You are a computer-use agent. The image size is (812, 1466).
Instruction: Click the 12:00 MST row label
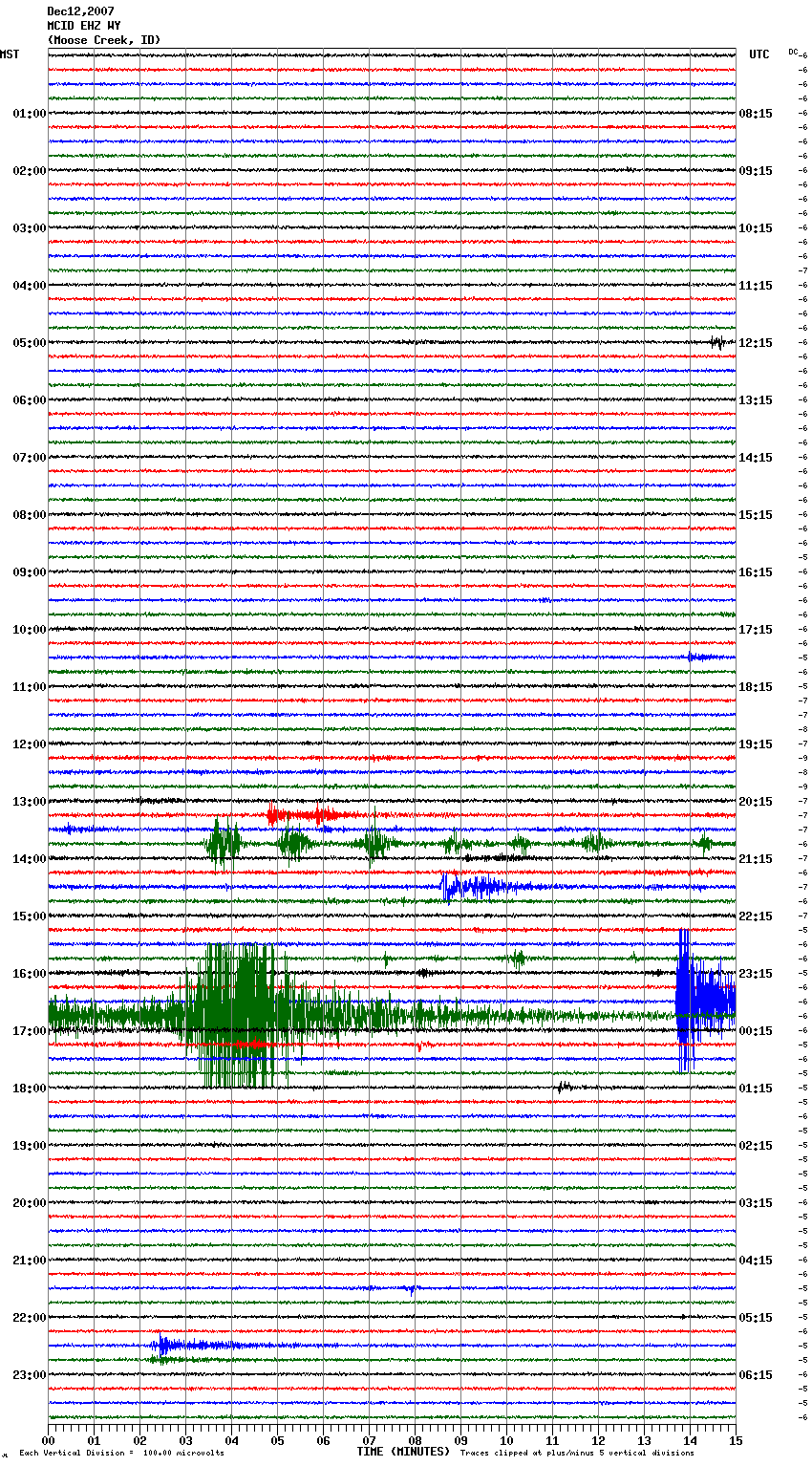coord(30,744)
